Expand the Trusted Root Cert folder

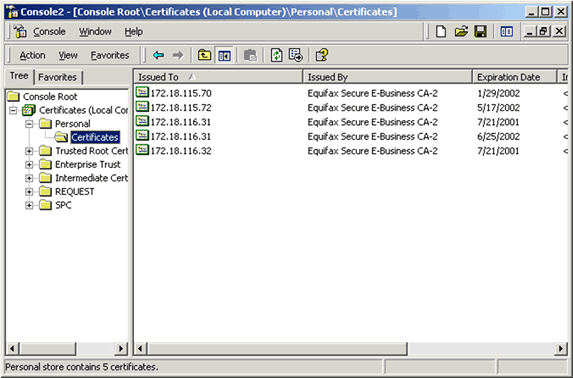click(29, 151)
